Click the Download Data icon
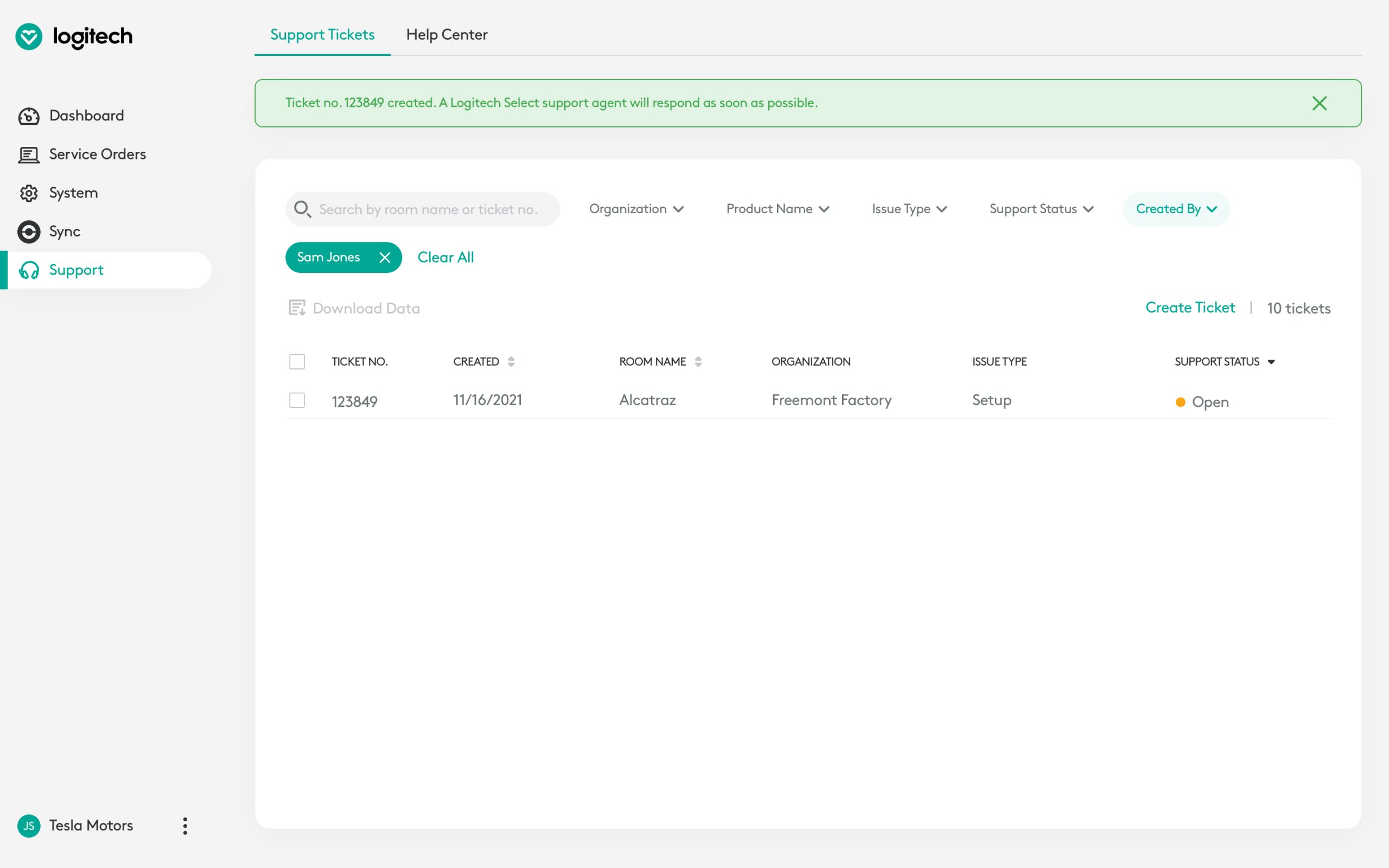 click(x=296, y=308)
